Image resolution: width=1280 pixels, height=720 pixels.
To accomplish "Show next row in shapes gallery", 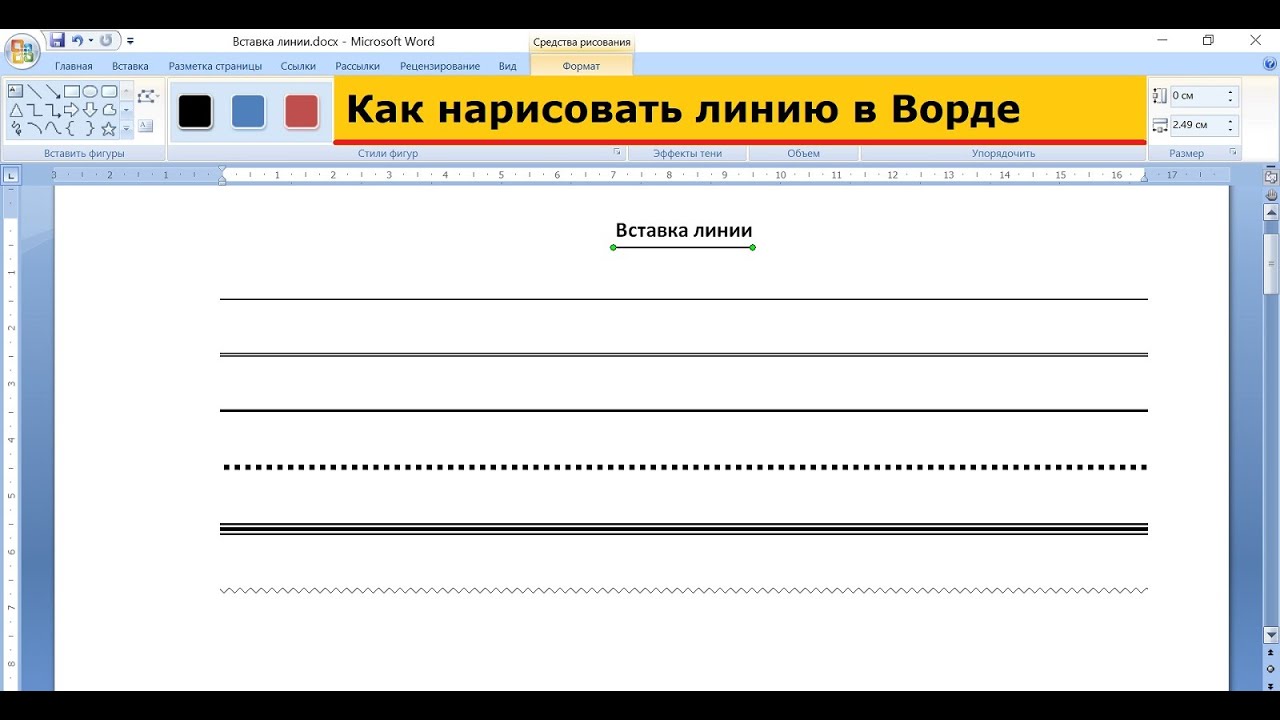I will pyautogui.click(x=126, y=110).
